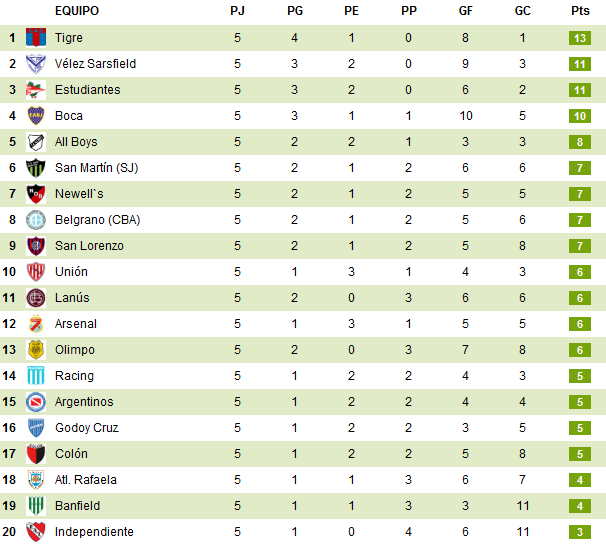606x549 pixels.
Task: Click the Vélez Sarsfield crest icon
Action: pyautogui.click(x=36, y=64)
